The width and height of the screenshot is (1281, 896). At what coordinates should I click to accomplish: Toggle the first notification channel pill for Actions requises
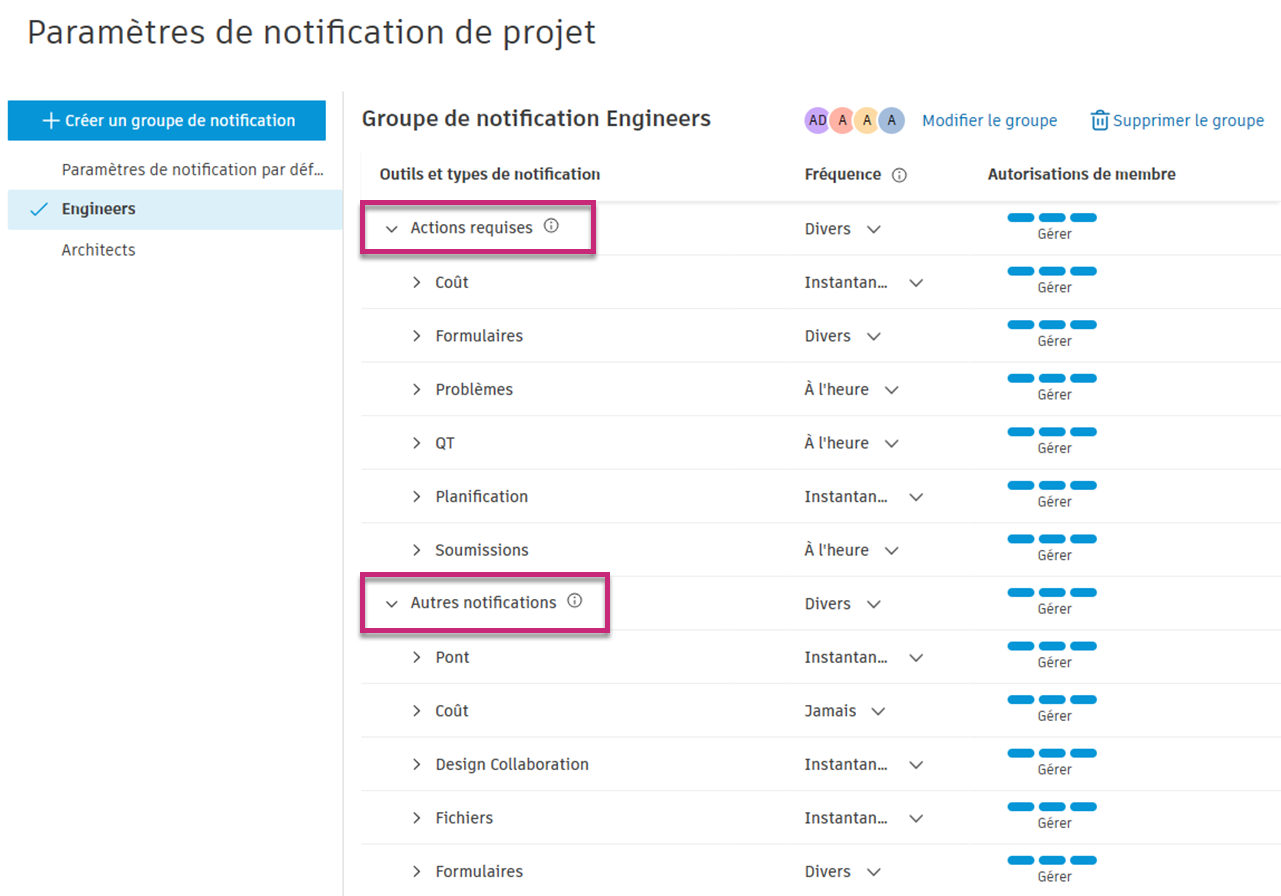coord(1020,216)
